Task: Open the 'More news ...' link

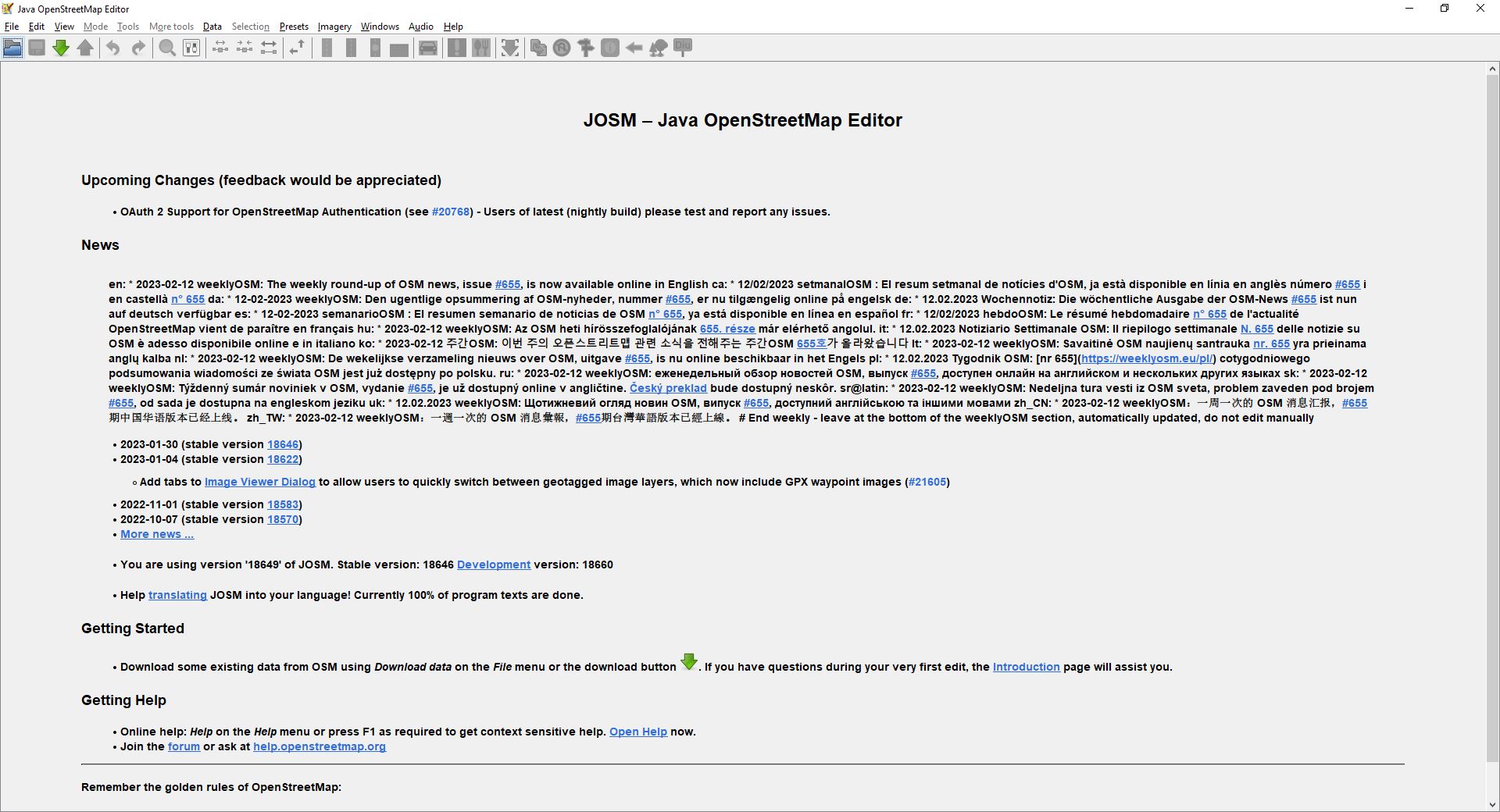Action: click(x=157, y=534)
